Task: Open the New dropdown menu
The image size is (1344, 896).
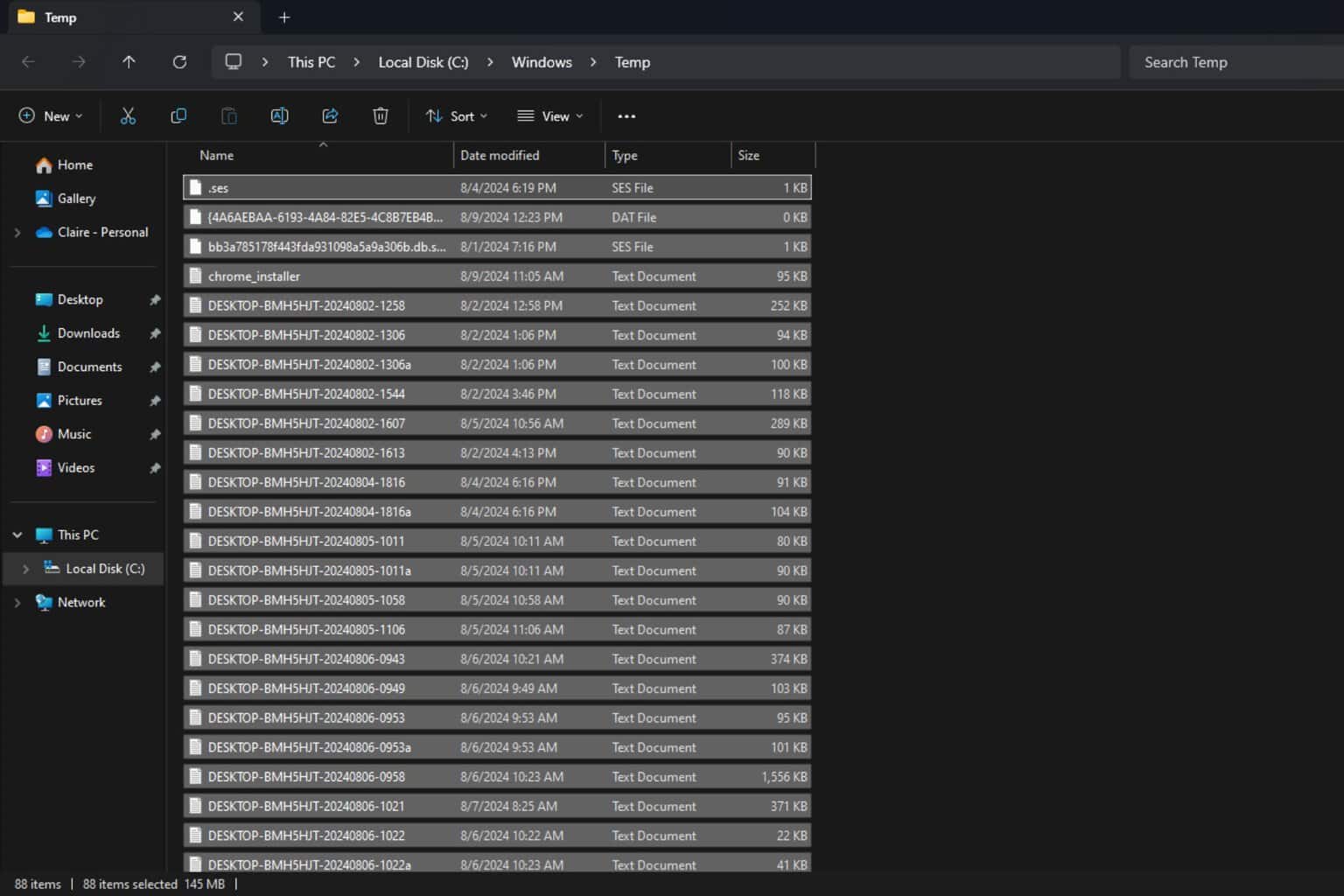Action: point(51,115)
